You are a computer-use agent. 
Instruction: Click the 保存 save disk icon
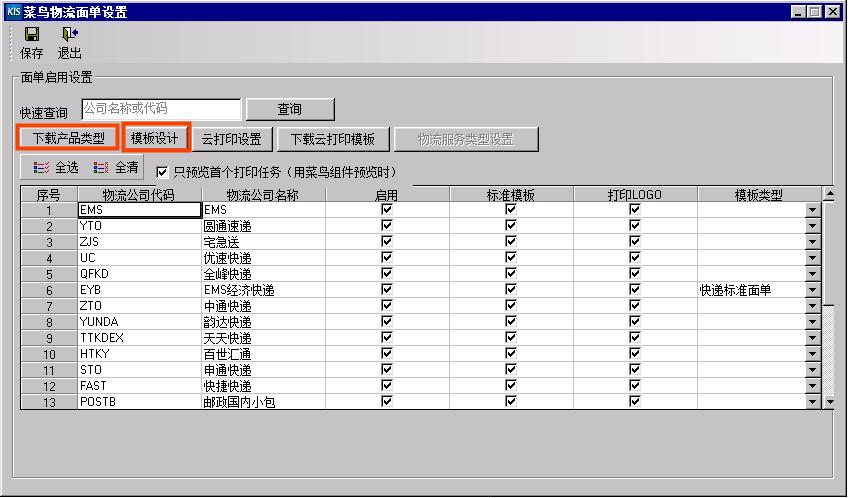point(31,35)
